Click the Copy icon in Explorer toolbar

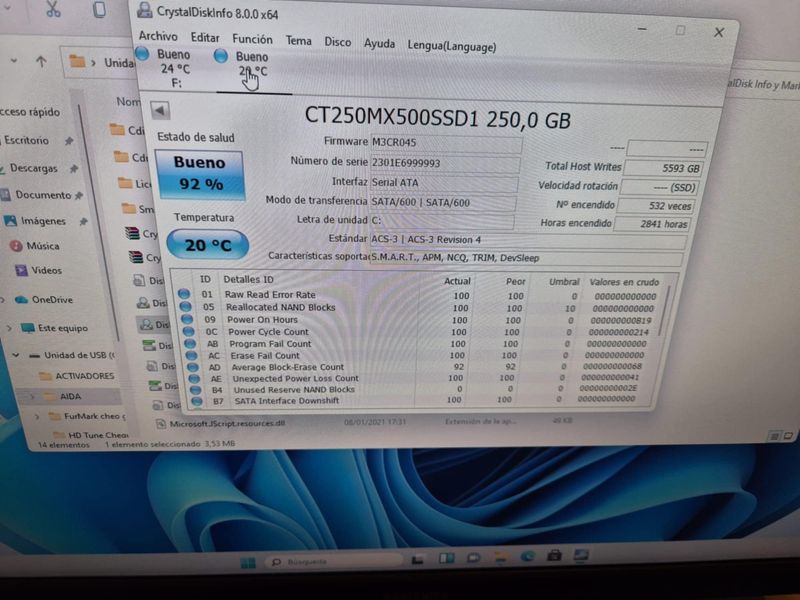coord(99,10)
